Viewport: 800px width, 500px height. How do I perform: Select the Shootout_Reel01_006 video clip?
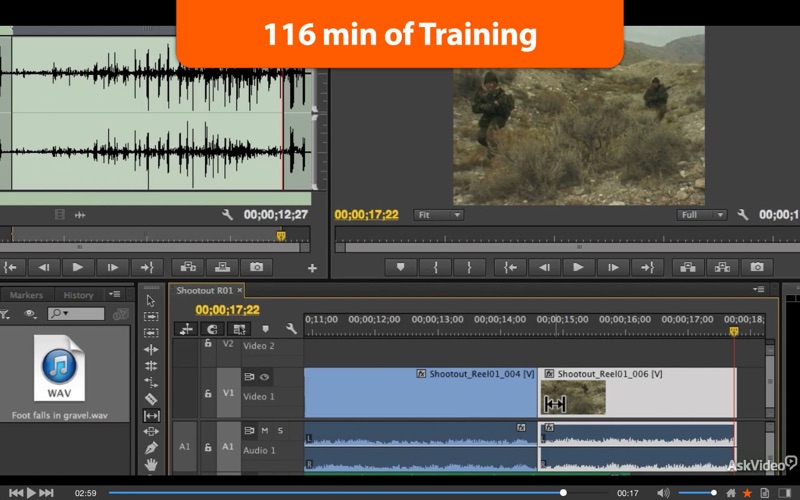637,392
